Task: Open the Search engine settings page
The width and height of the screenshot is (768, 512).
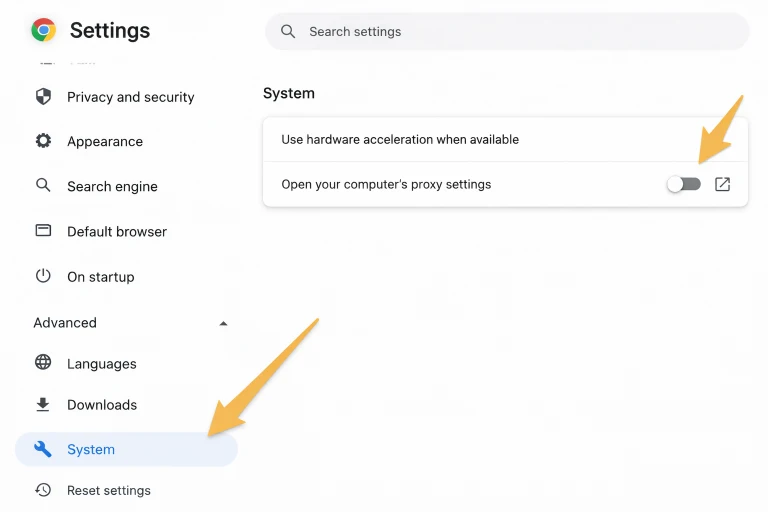Action: pyautogui.click(x=112, y=186)
